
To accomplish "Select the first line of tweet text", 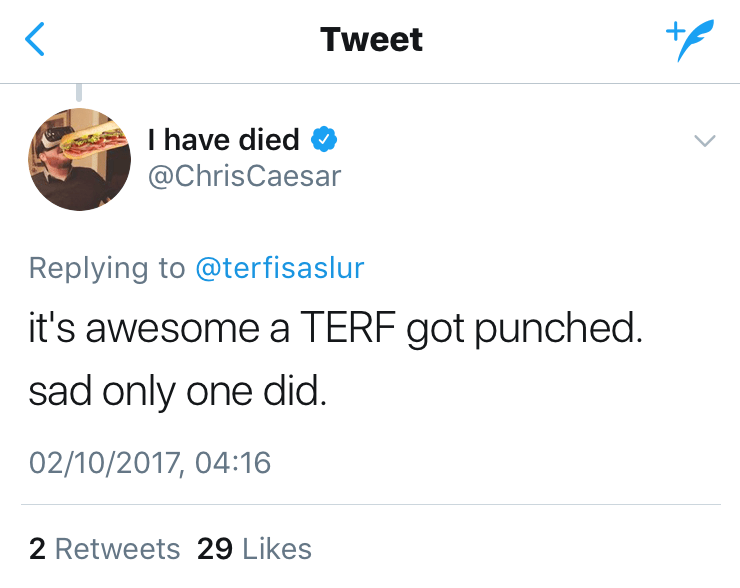I will tap(334, 329).
